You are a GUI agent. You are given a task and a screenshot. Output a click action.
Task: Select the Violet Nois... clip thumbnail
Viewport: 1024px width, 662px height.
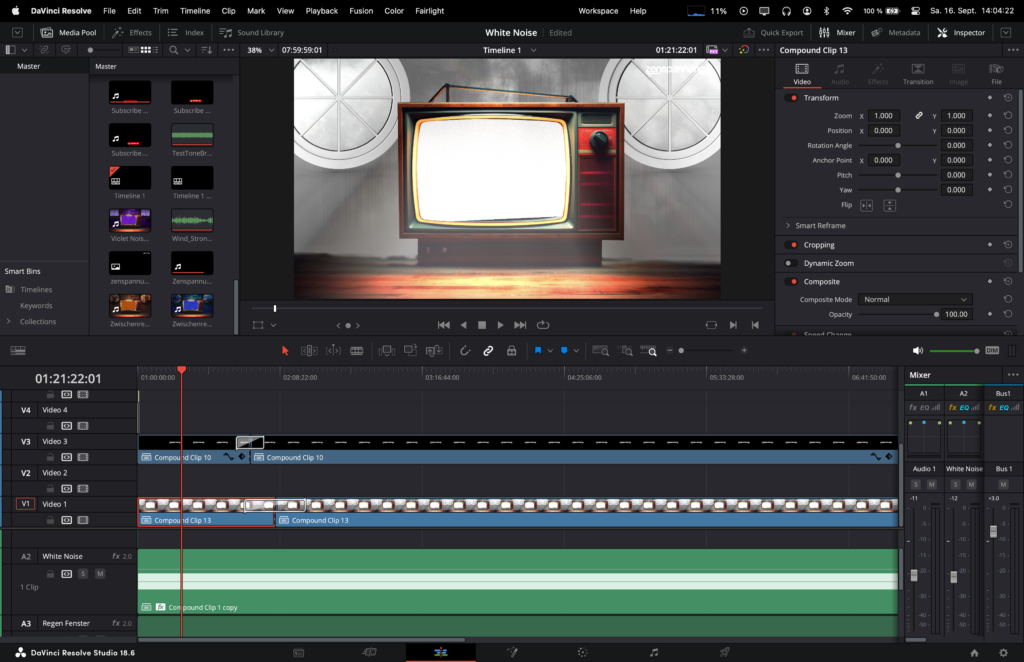point(130,221)
